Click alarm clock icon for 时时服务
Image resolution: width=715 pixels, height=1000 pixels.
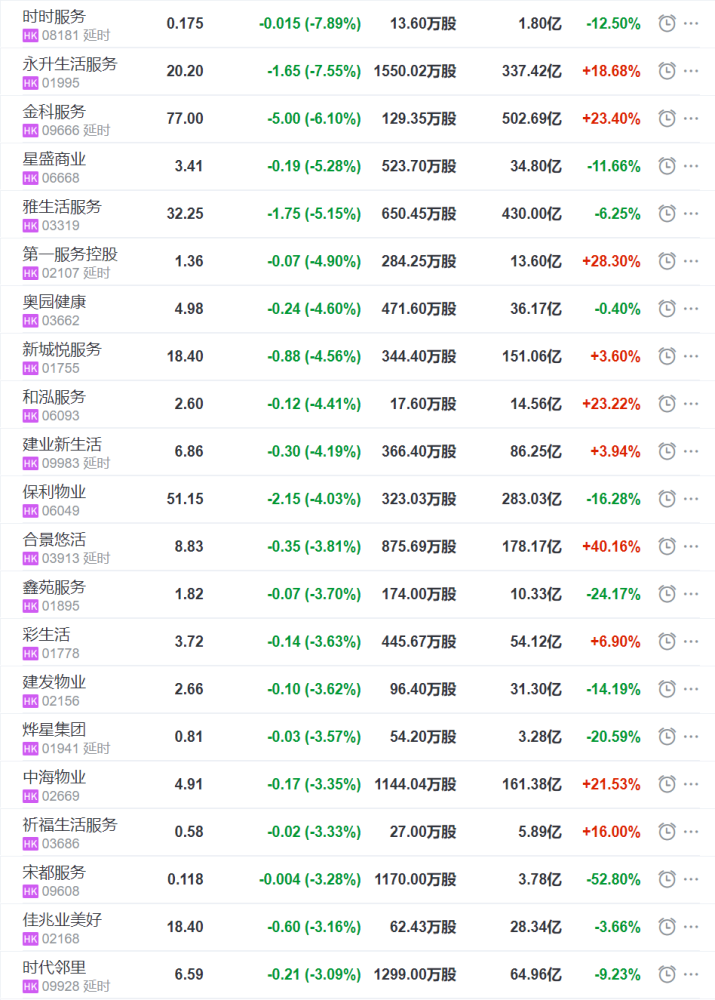pyautogui.click(x=667, y=23)
